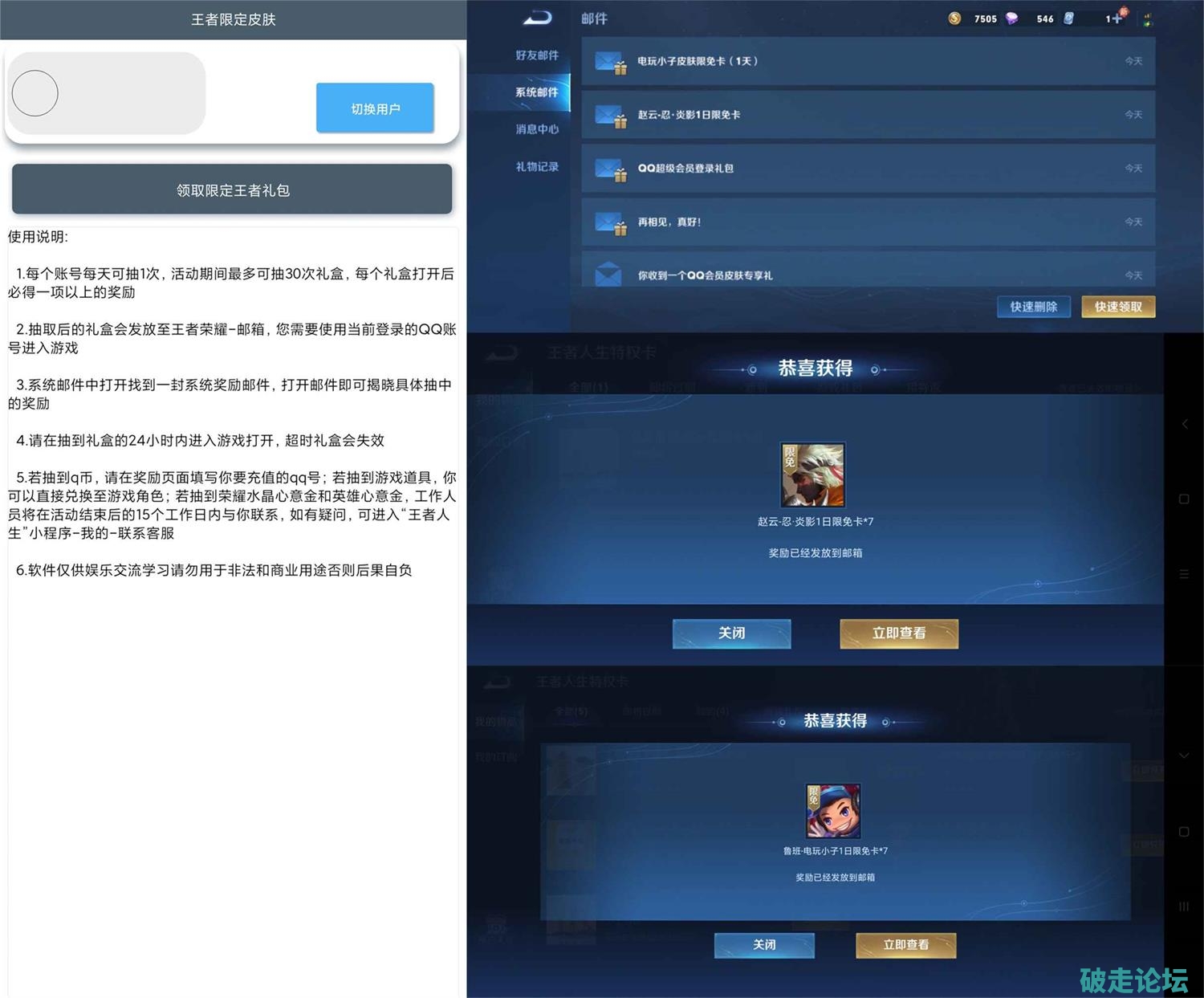Select the 系统邮件 tab

click(x=536, y=92)
